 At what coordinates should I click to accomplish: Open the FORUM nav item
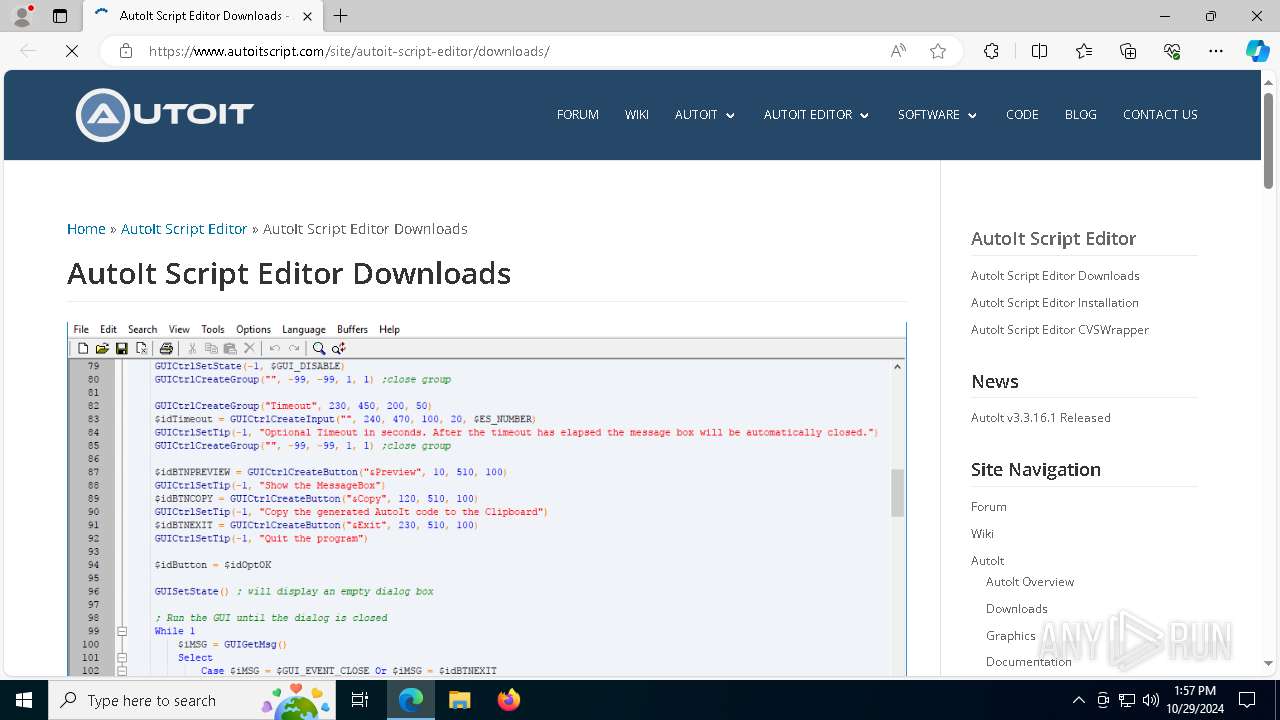pyautogui.click(x=578, y=115)
